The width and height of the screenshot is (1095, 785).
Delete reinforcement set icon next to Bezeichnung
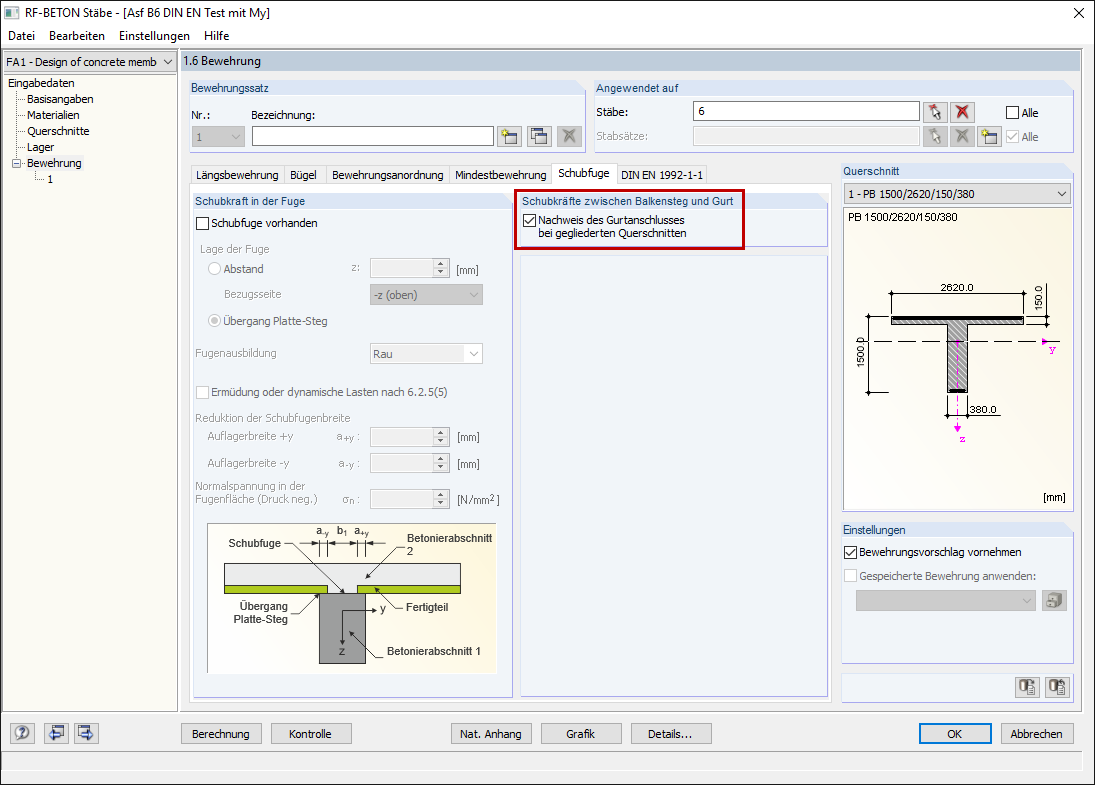tap(569, 136)
